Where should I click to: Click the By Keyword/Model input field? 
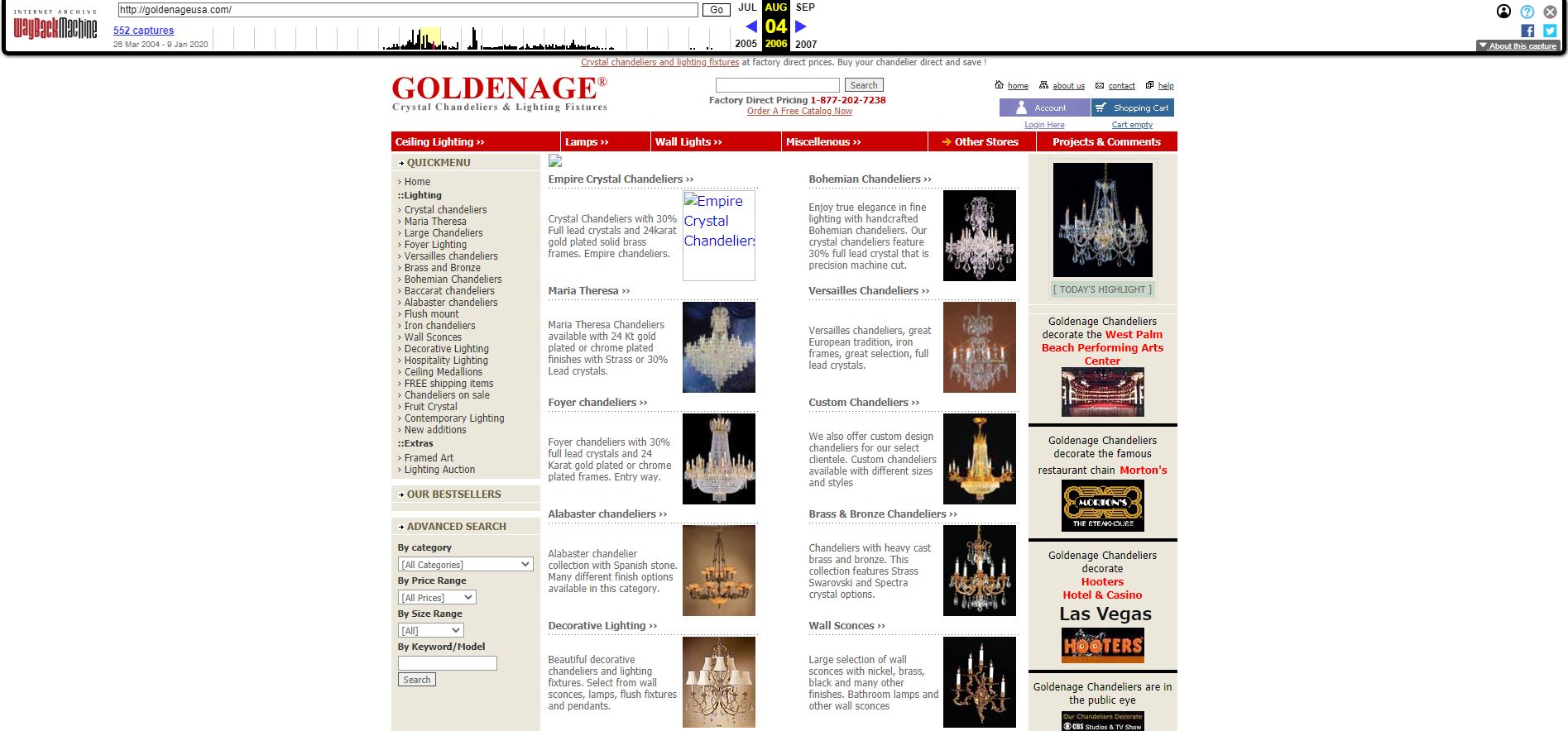coord(447,663)
